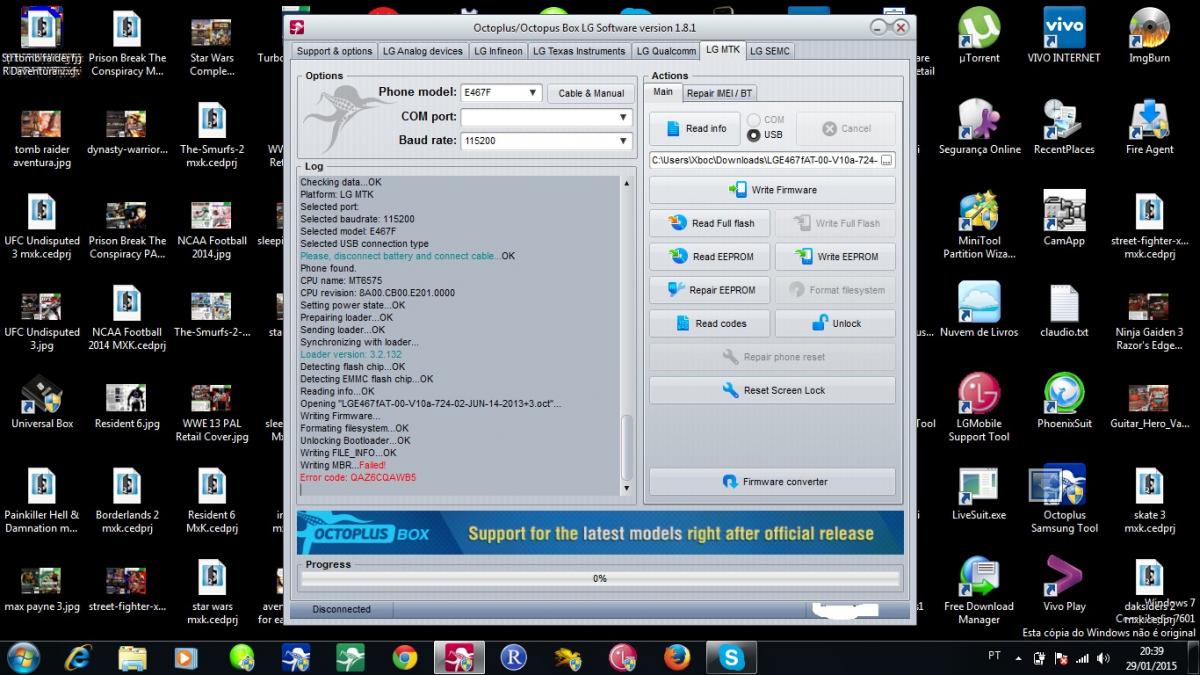
Task: Open Internet Explorer from taskbar
Action: click(78, 657)
